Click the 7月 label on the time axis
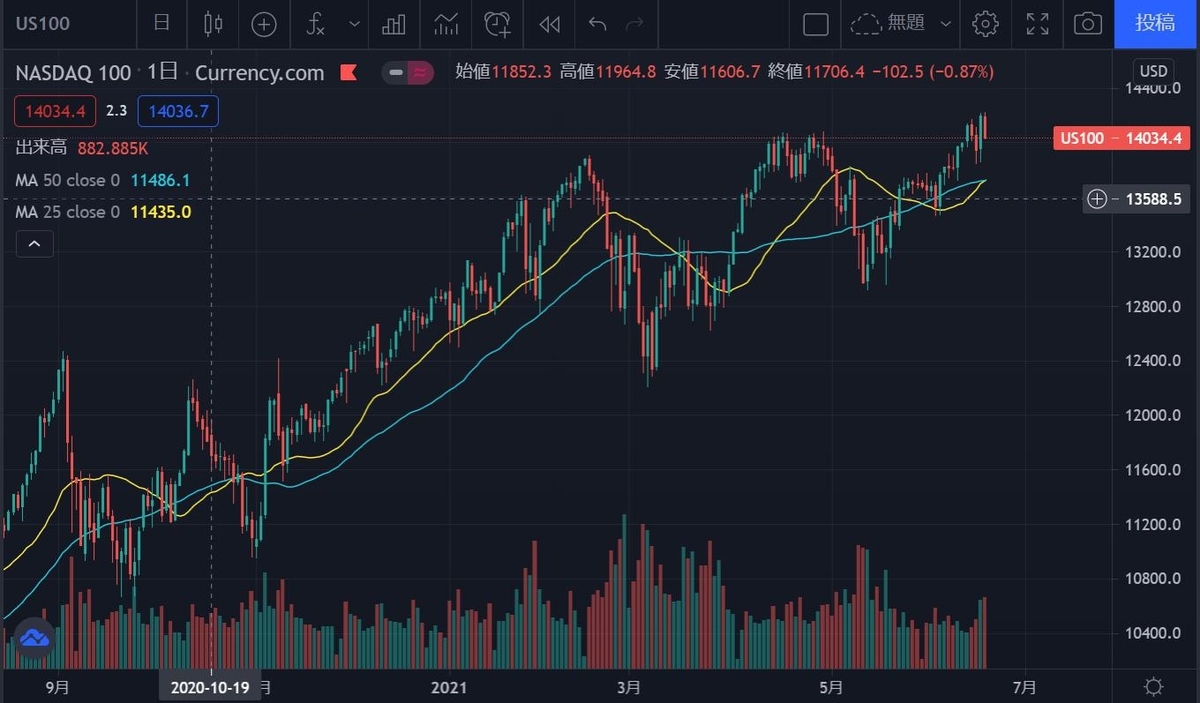 pyautogui.click(x=1024, y=687)
